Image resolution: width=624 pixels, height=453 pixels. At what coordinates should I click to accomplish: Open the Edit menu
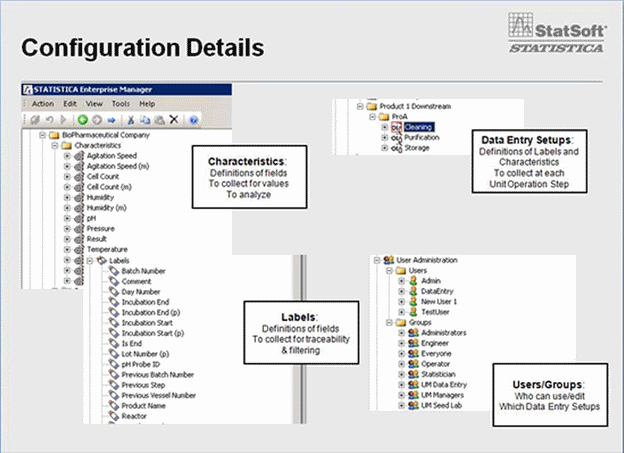click(70, 104)
